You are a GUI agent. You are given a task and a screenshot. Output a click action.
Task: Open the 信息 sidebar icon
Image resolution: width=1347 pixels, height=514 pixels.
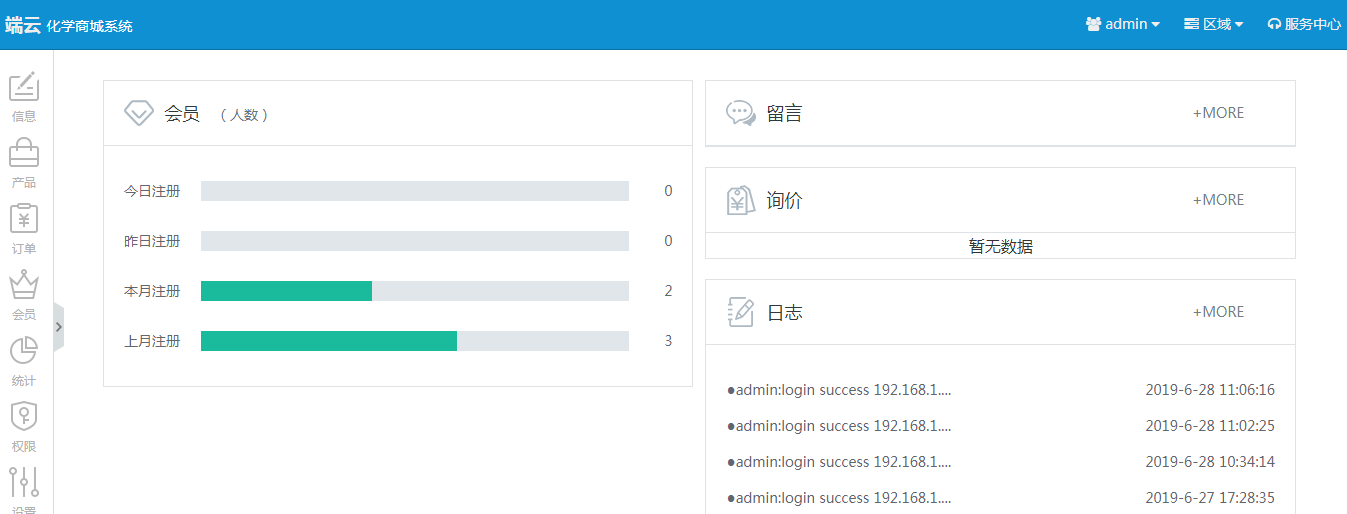click(24, 88)
